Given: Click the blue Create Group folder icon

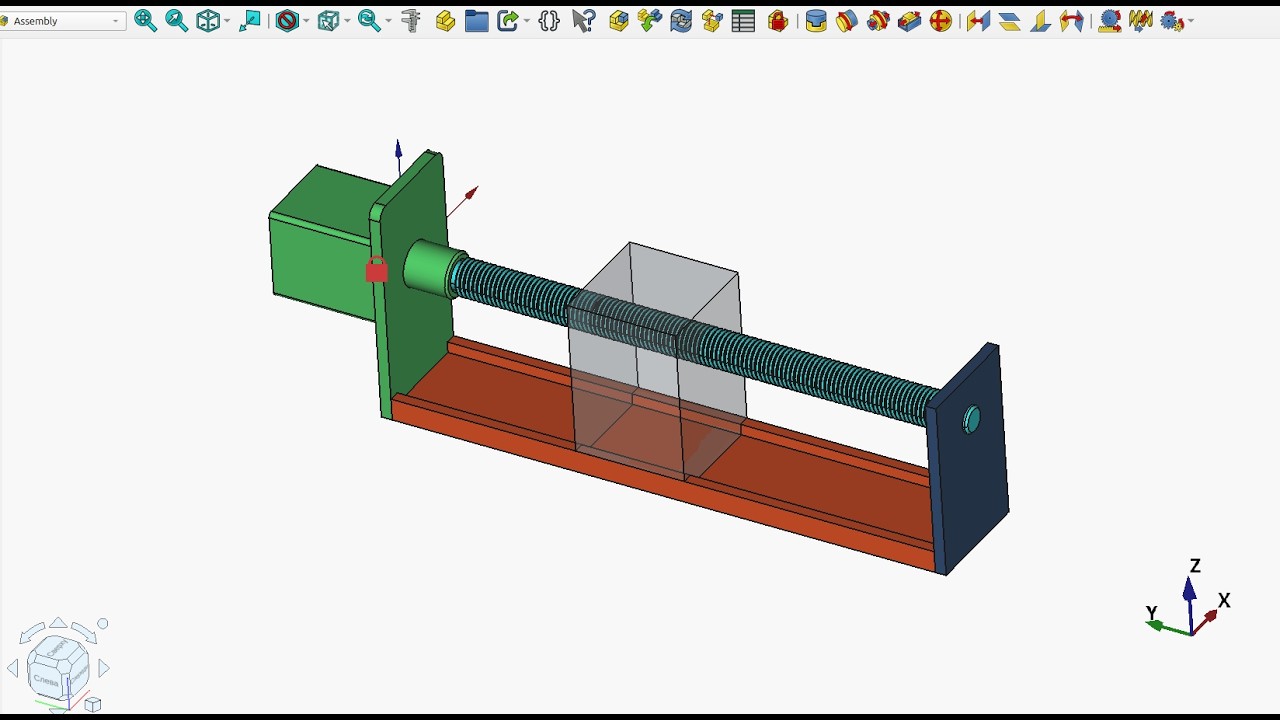Looking at the screenshot, I should (x=477, y=21).
